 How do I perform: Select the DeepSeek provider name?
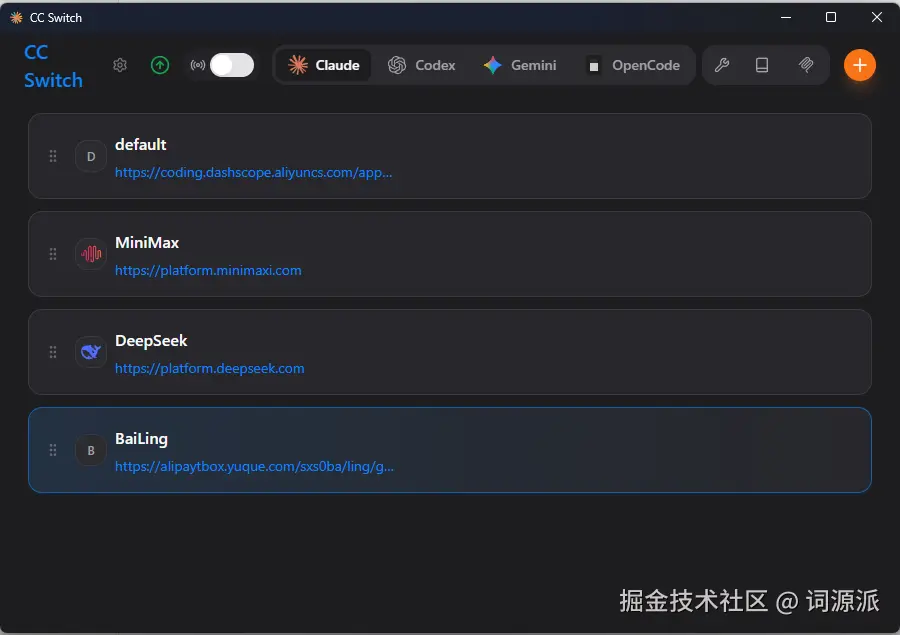[151, 341]
